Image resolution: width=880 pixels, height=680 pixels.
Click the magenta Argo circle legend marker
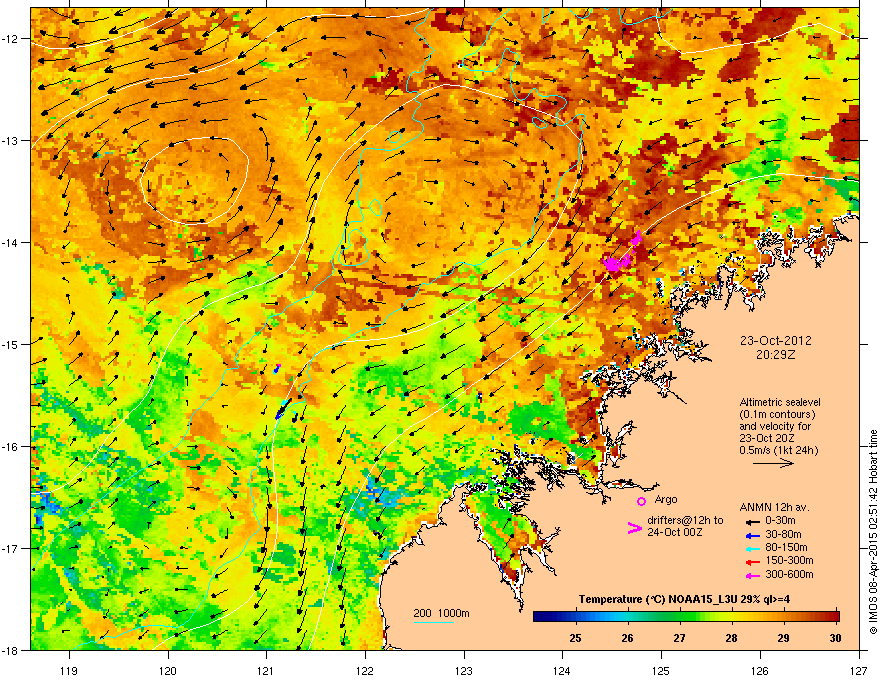coord(641,501)
